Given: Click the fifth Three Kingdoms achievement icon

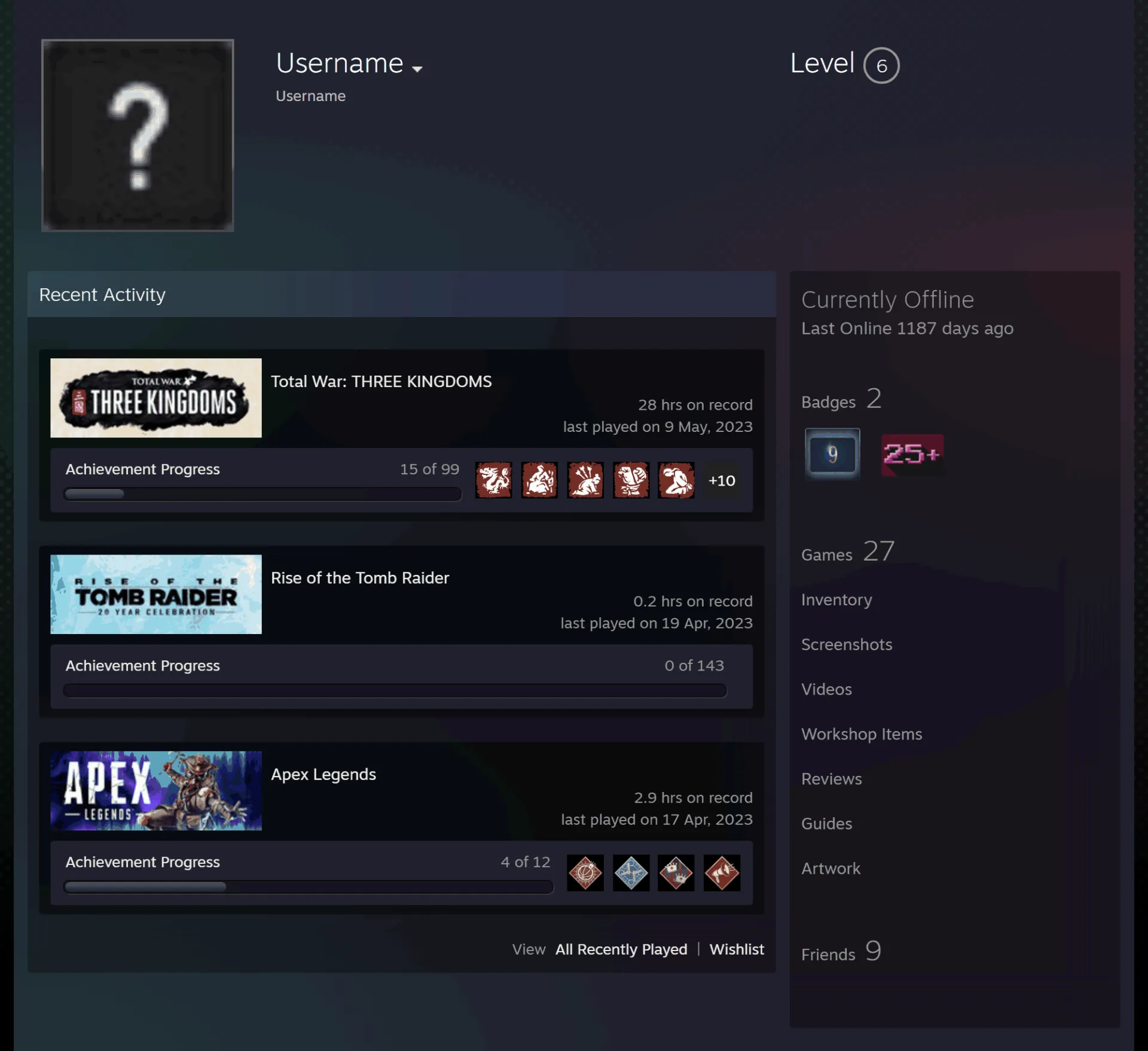Looking at the screenshot, I should click(x=676, y=480).
